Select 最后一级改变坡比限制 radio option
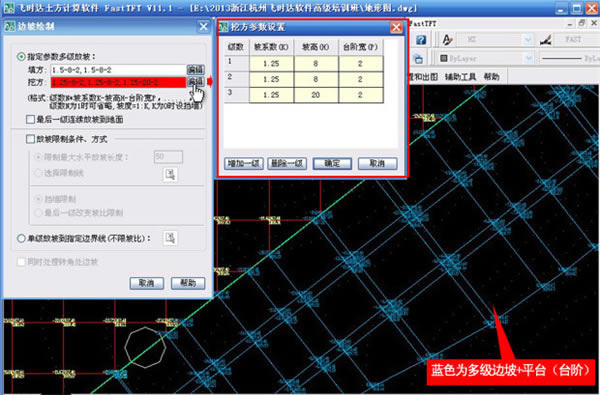Image resolution: width=600 pixels, height=395 pixels. pos(38,213)
